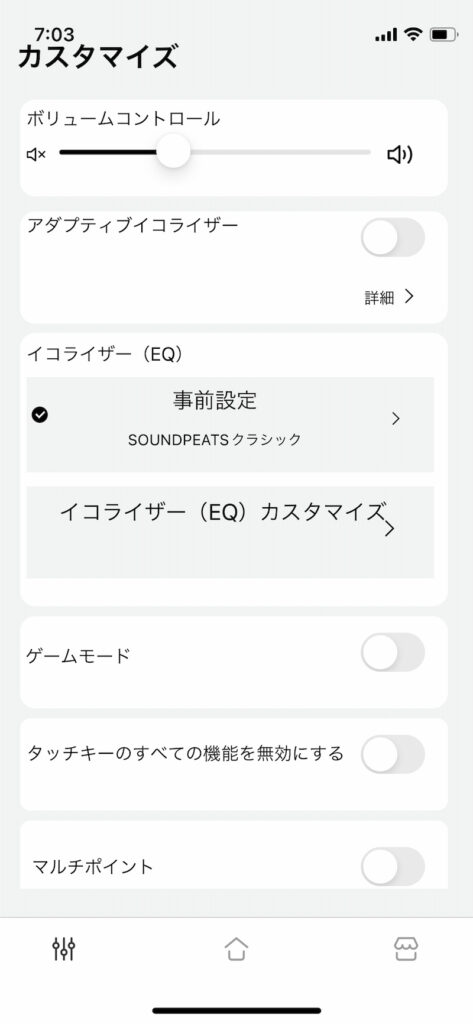Expand the 詳細 arrow

click(409, 297)
